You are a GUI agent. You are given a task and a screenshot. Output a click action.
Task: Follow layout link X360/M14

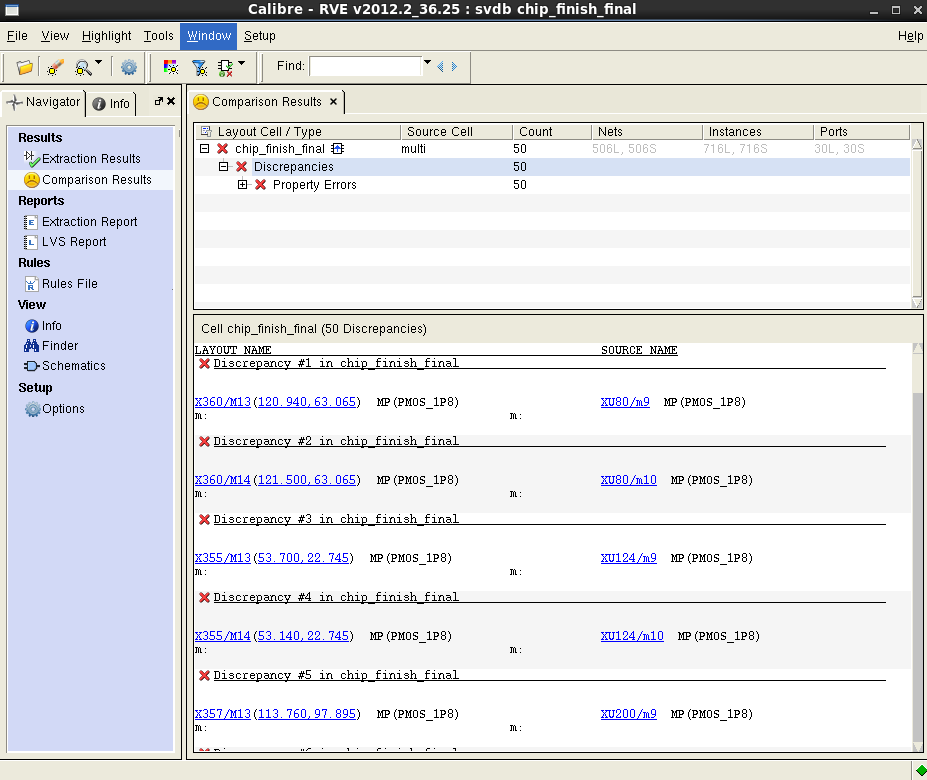(x=223, y=480)
